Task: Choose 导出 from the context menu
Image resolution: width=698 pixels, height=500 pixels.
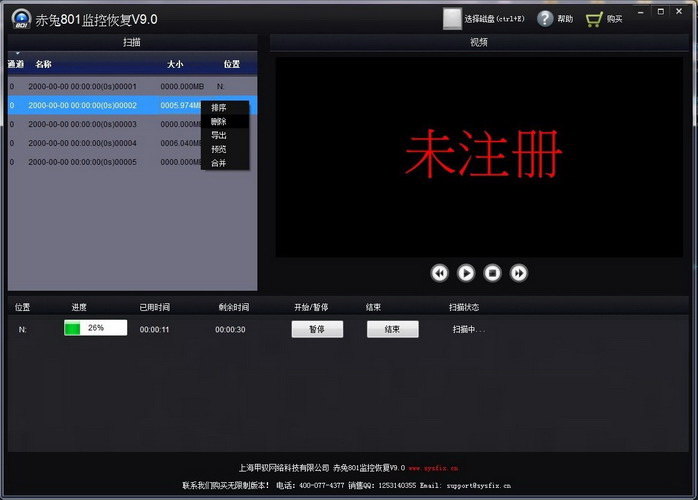Action: 225,135
